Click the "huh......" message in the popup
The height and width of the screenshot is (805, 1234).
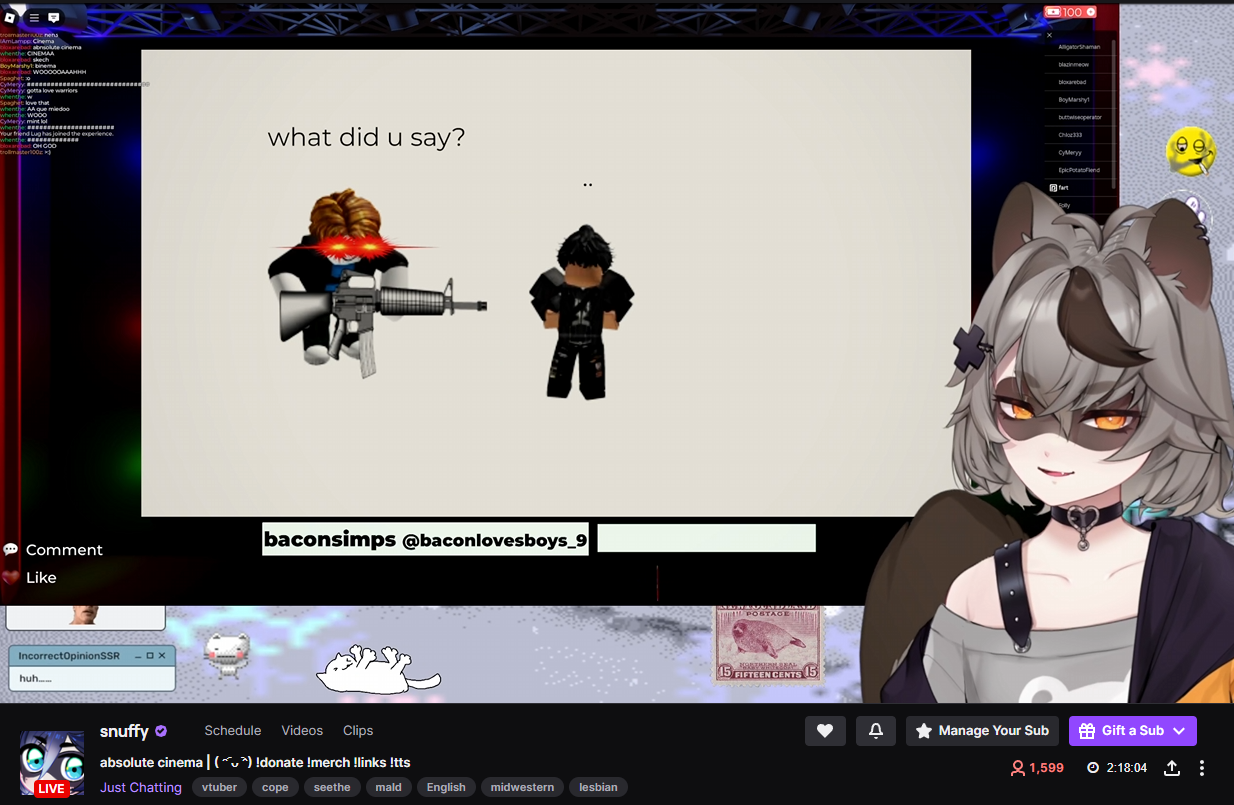coord(36,678)
